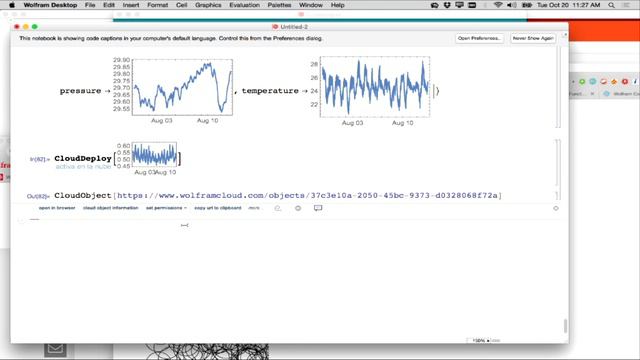Open the Window menu
The width and height of the screenshot is (640, 360).
point(311,5)
